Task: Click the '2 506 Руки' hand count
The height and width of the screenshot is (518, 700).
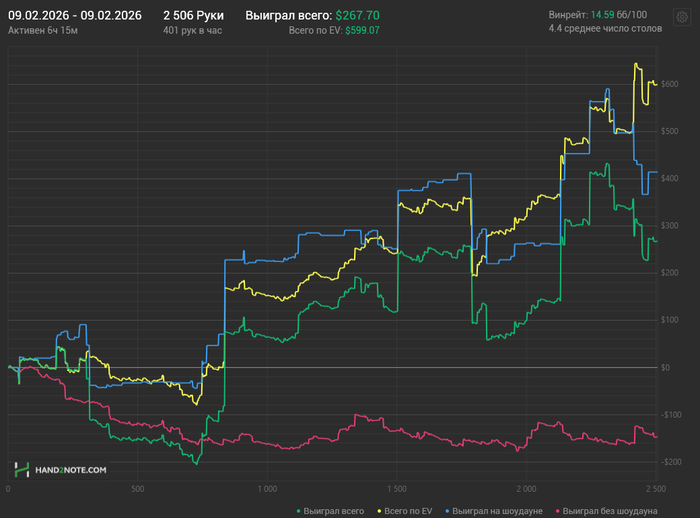Action: pos(193,16)
